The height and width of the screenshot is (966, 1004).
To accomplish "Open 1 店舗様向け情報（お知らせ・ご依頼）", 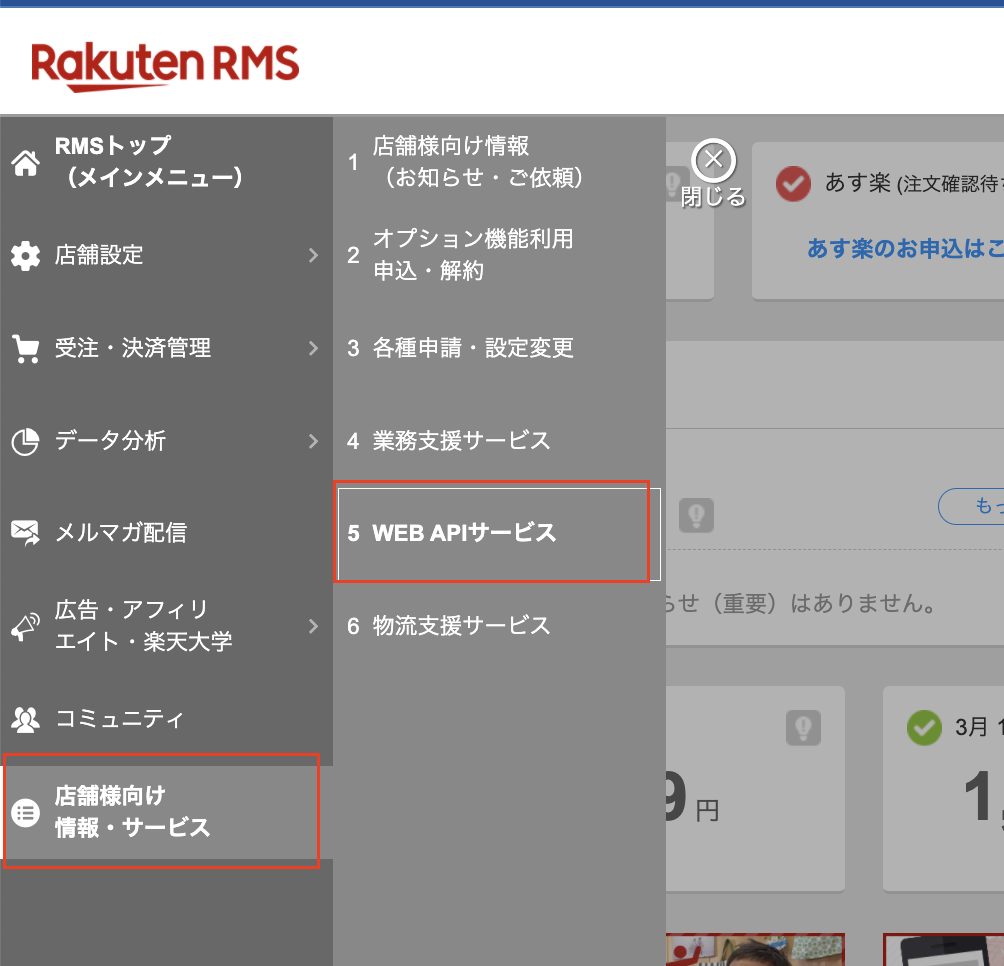I will coord(499,163).
